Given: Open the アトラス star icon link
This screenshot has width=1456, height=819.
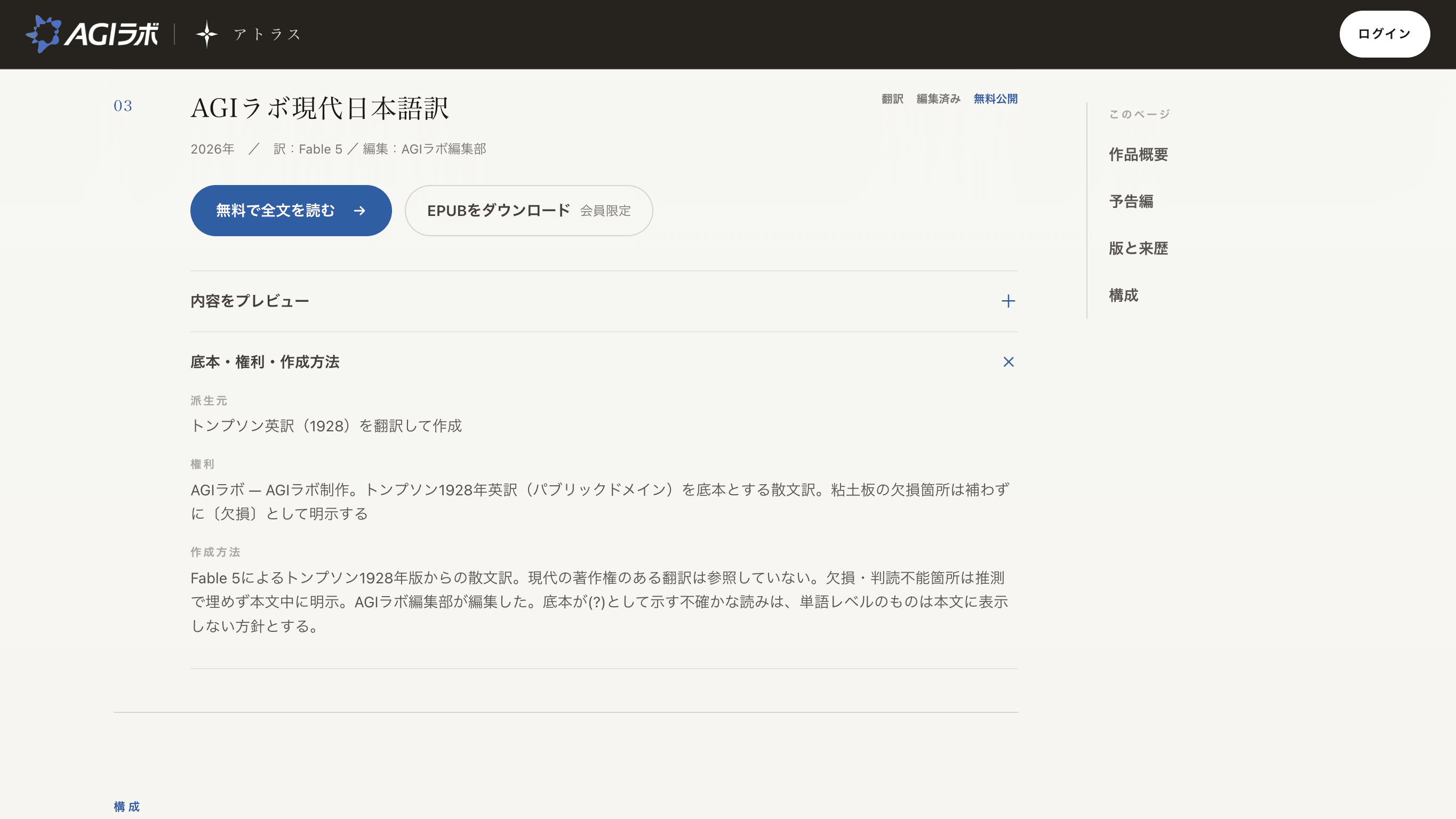Looking at the screenshot, I should click(x=207, y=34).
